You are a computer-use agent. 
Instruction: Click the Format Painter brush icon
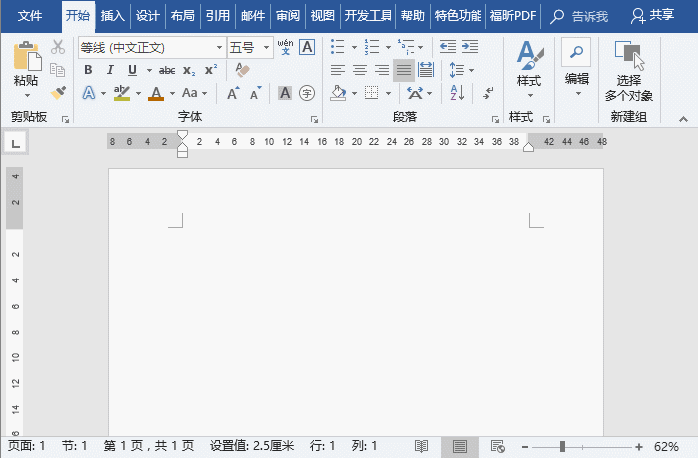coord(58,92)
